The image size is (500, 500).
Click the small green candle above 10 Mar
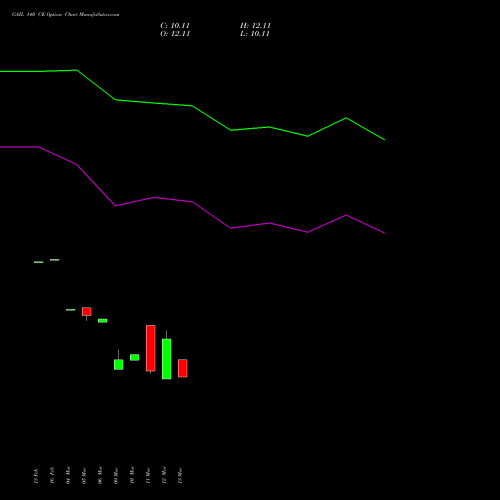[x=135, y=357]
